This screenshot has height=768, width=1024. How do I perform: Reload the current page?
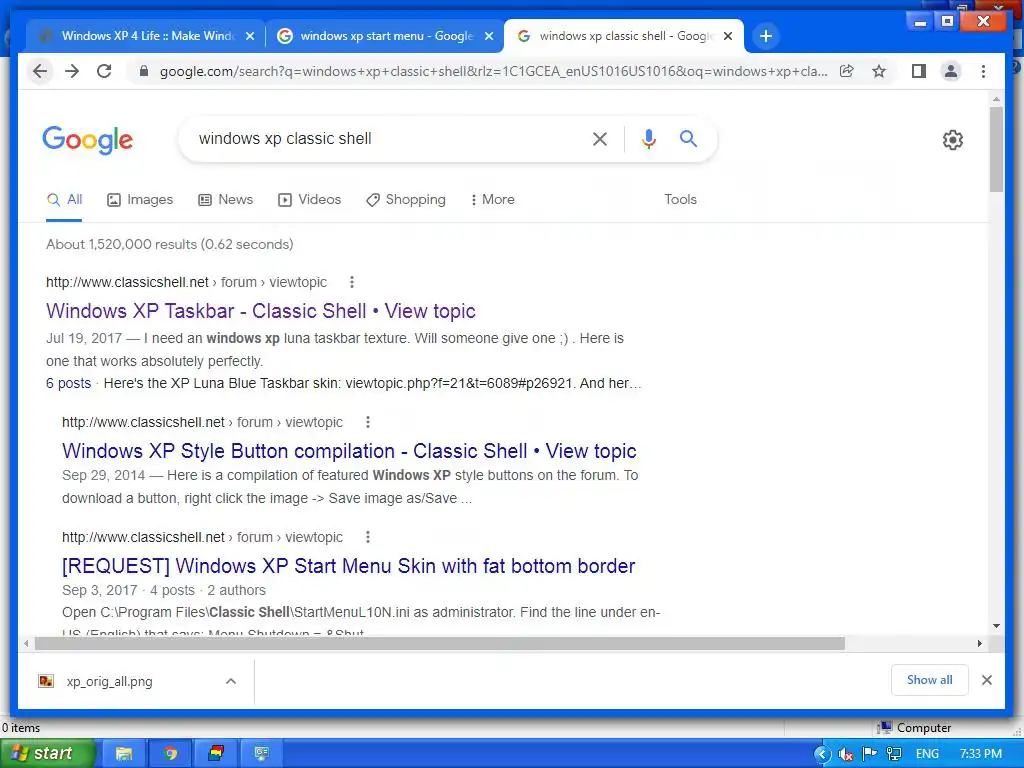104,71
